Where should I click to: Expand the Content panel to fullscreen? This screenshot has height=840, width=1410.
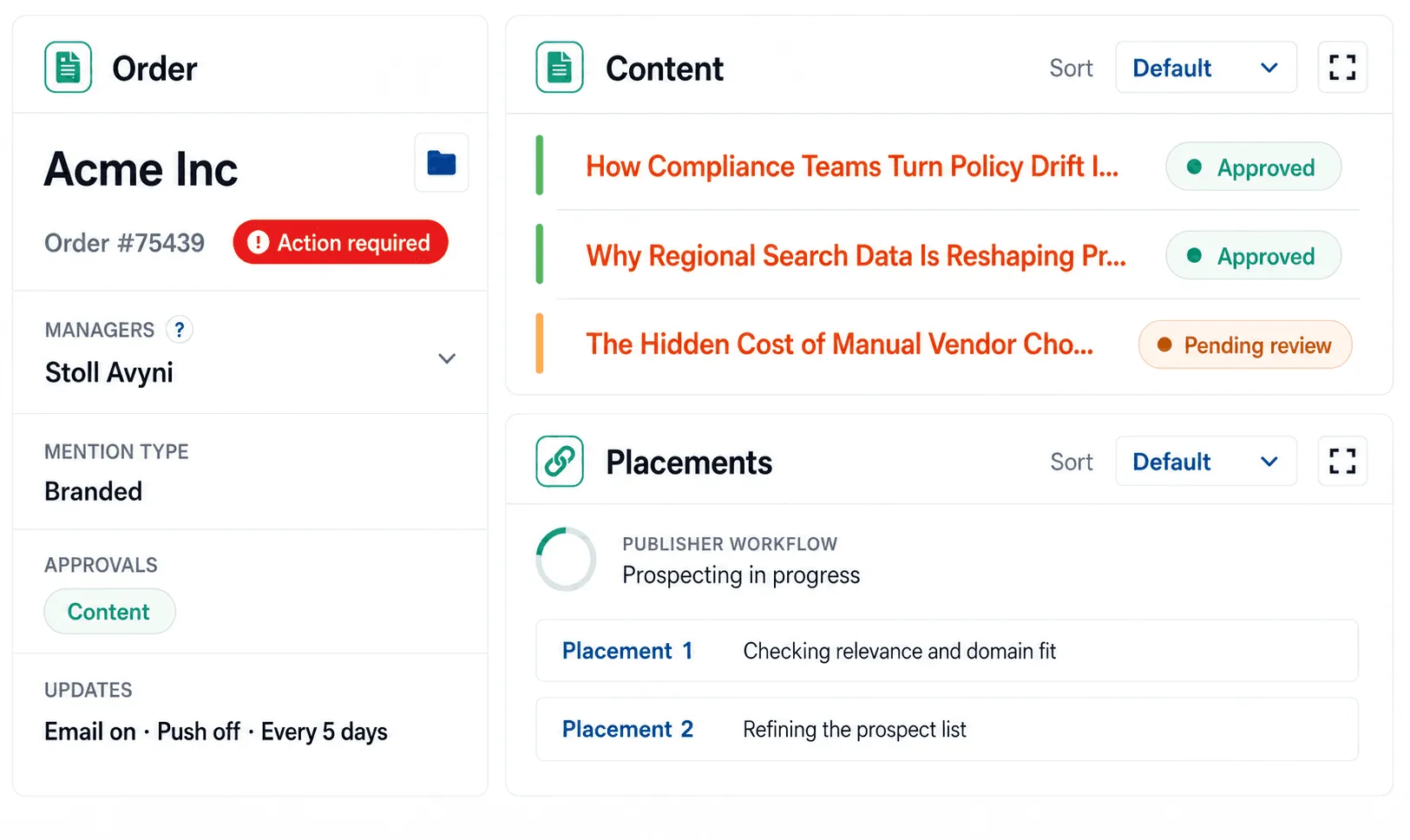click(1342, 67)
